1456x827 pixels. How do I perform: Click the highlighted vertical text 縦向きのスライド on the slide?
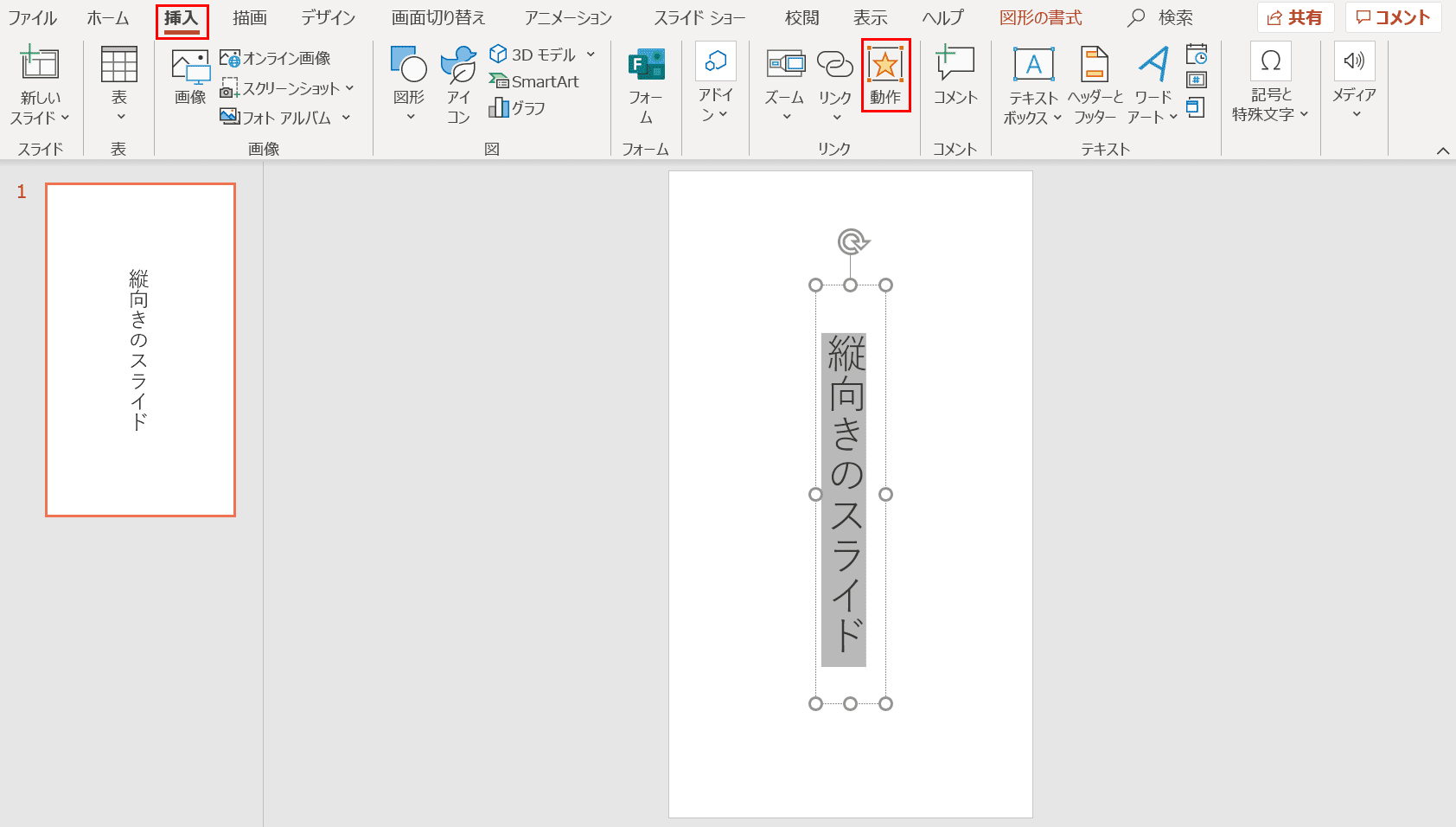[x=845, y=500]
